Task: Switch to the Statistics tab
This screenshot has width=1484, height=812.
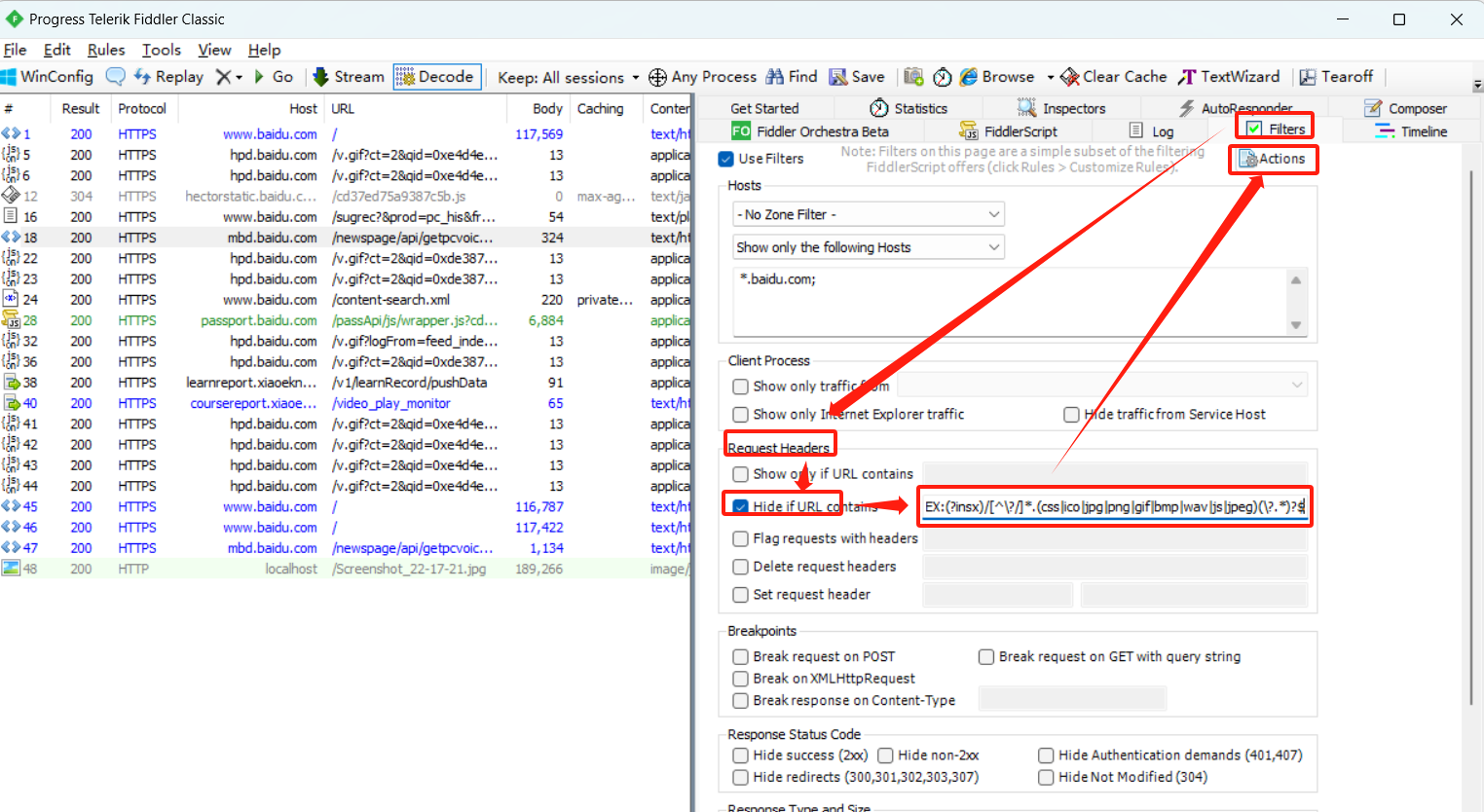Action: tap(909, 109)
